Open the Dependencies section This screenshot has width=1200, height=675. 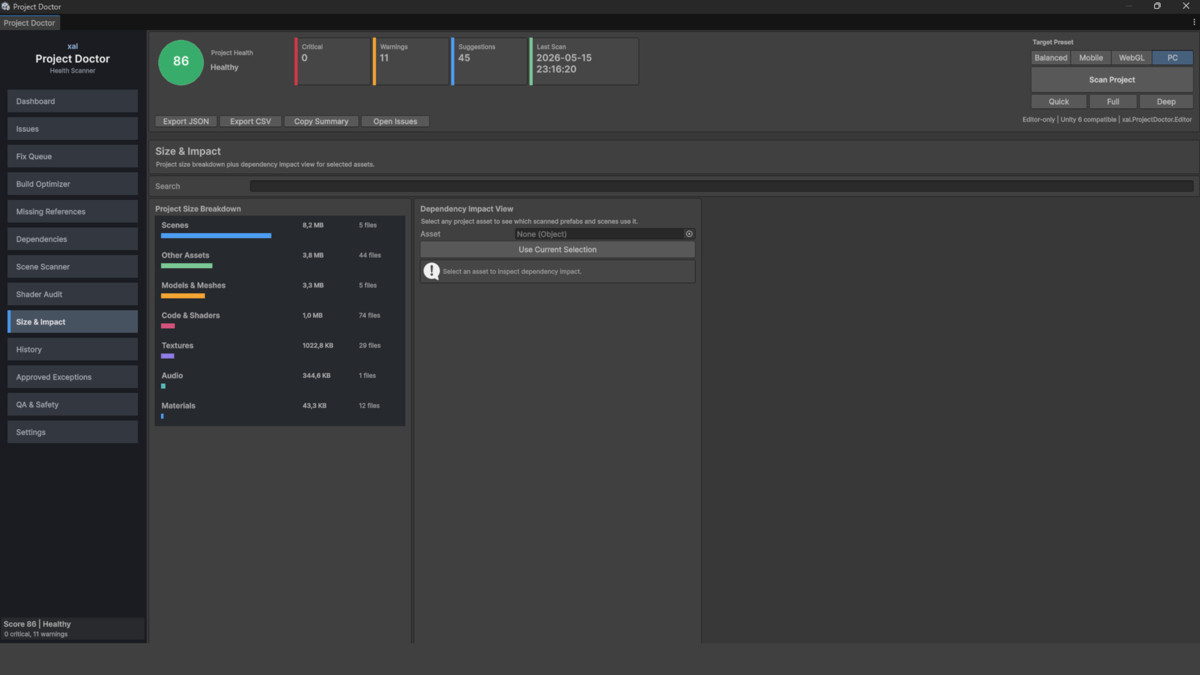(x=73, y=239)
